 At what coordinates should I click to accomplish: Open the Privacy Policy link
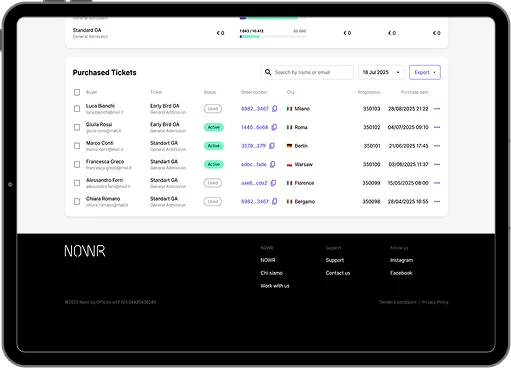(x=435, y=302)
